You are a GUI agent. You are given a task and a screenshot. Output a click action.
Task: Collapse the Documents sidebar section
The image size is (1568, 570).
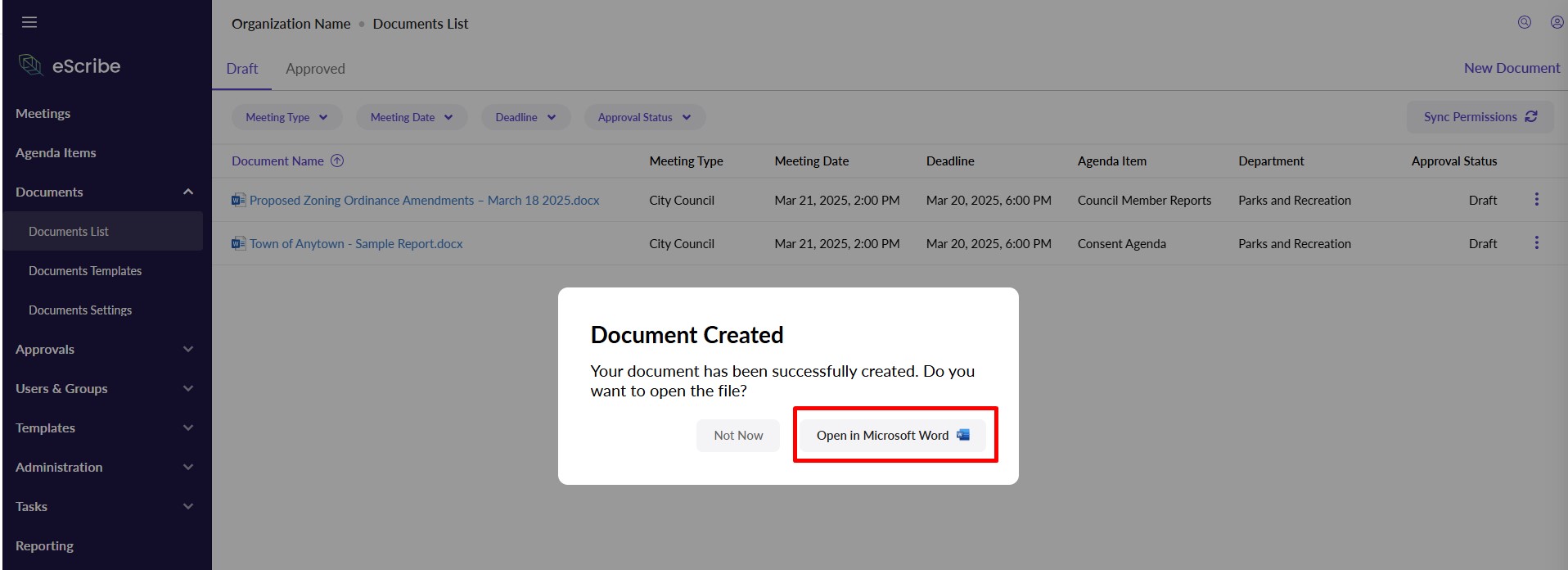(187, 192)
